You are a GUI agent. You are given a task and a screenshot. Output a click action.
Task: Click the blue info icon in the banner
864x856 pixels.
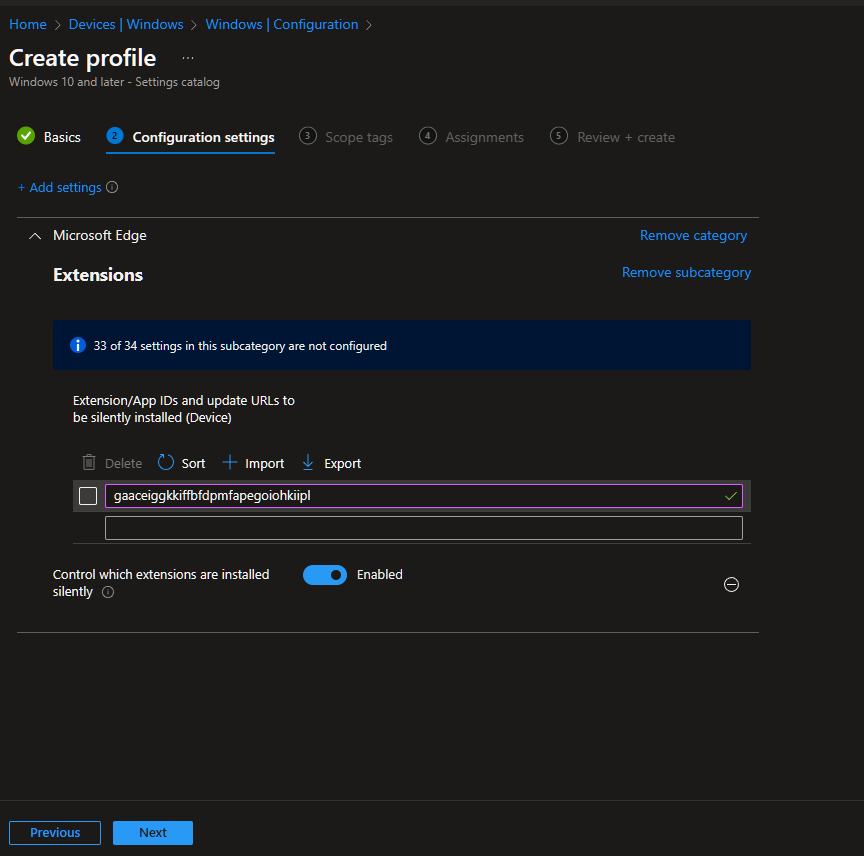point(78,345)
